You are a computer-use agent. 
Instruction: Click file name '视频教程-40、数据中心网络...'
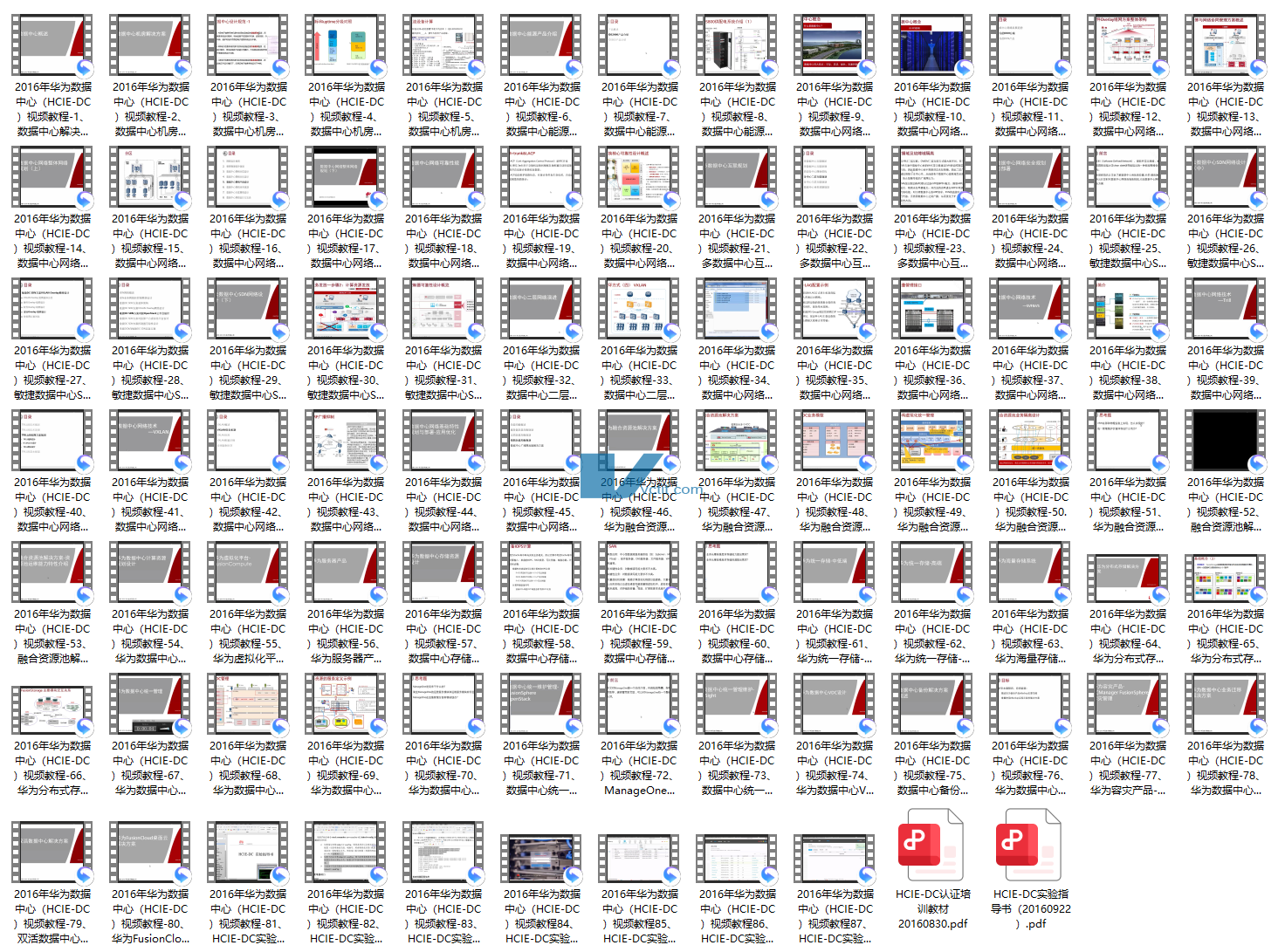(x=52, y=504)
